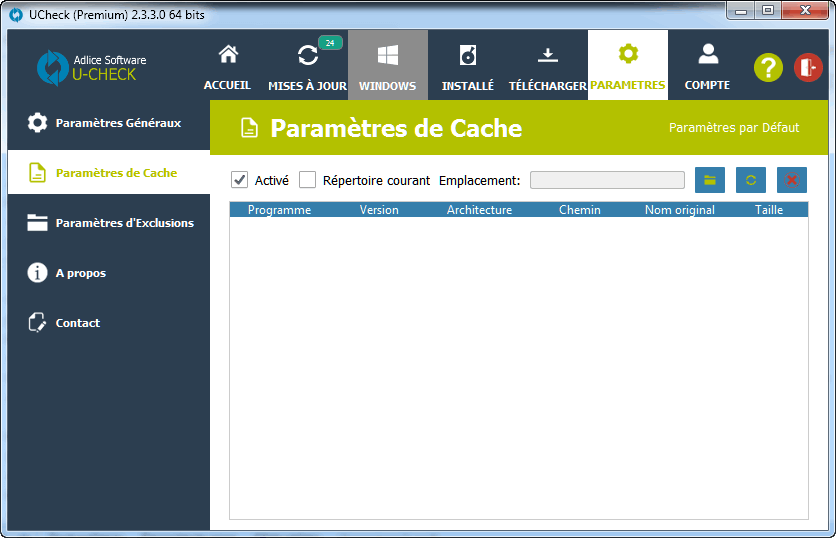Click Paramètres par Défaut link
This screenshot has height=538, width=836.
click(733, 128)
